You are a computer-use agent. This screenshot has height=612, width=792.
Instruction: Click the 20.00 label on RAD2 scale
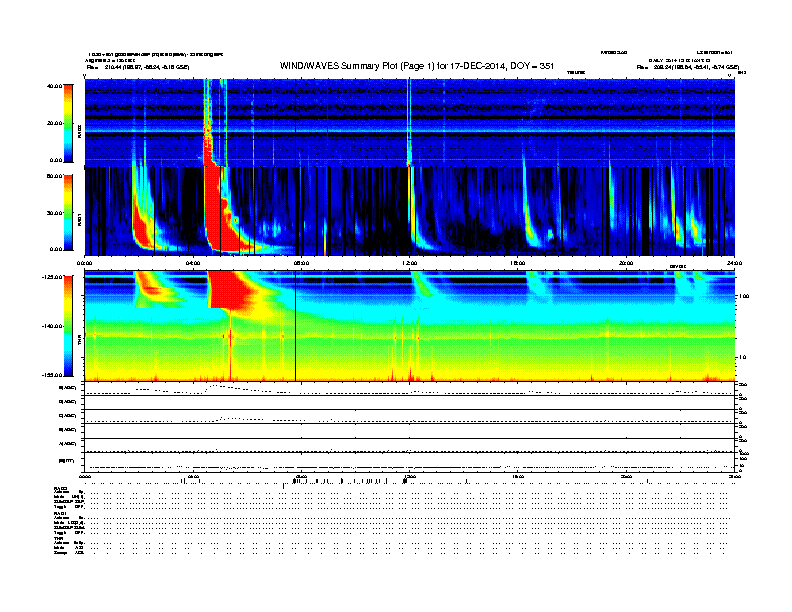pos(54,123)
